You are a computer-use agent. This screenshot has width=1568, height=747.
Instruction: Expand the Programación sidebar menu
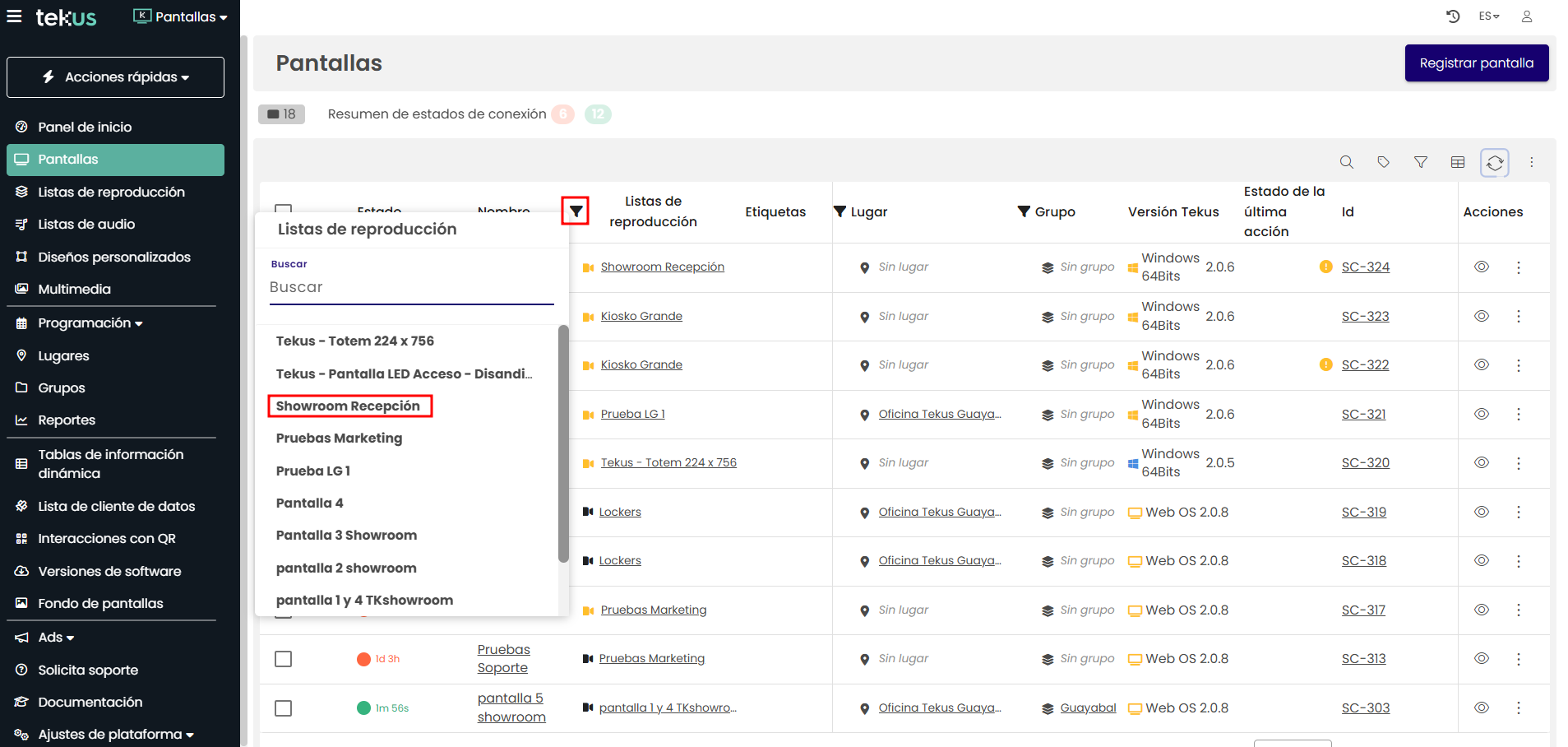(90, 323)
